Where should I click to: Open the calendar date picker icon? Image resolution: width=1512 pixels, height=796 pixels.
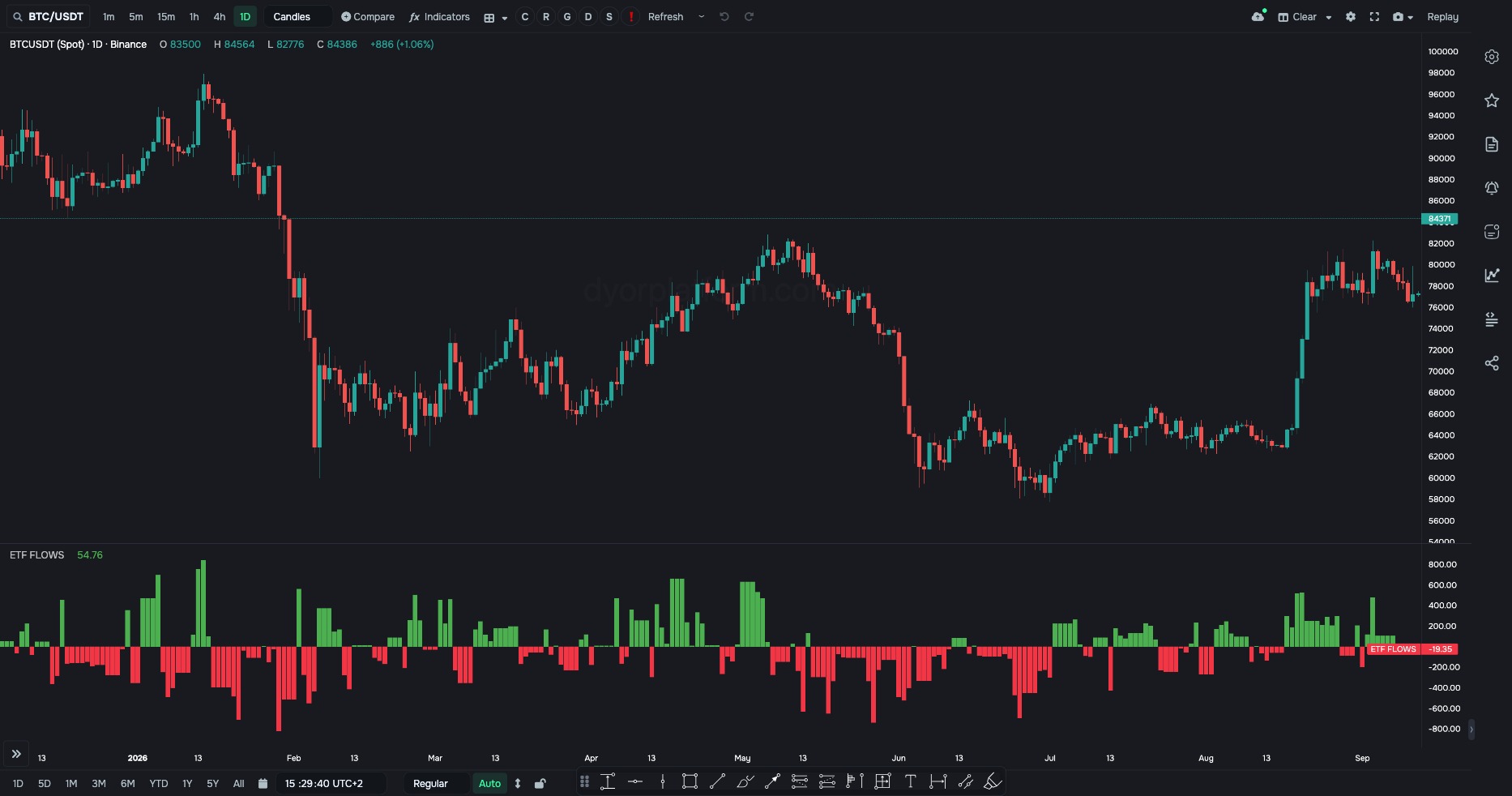click(x=263, y=783)
